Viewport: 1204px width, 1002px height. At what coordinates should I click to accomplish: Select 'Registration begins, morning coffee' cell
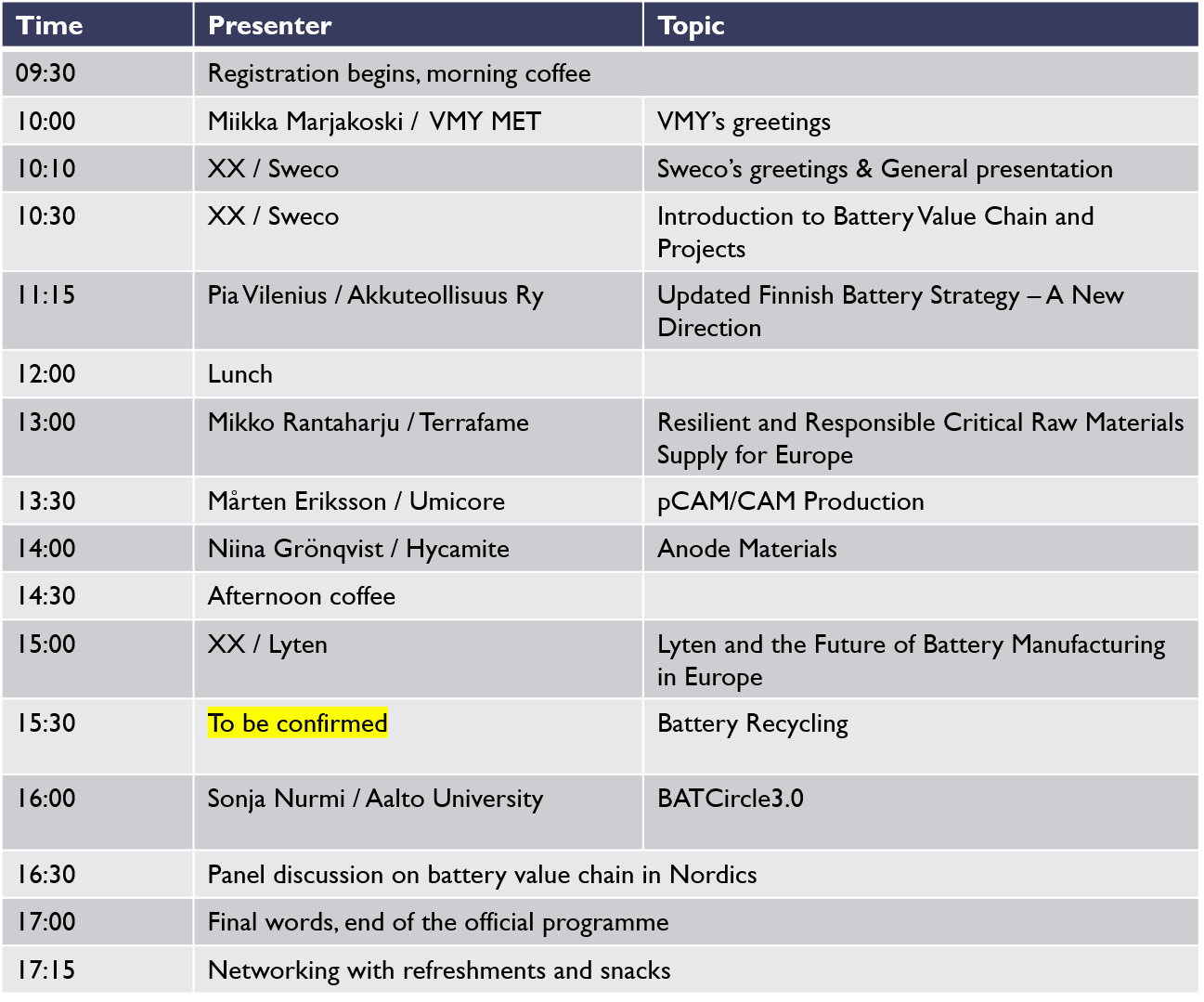(696, 73)
